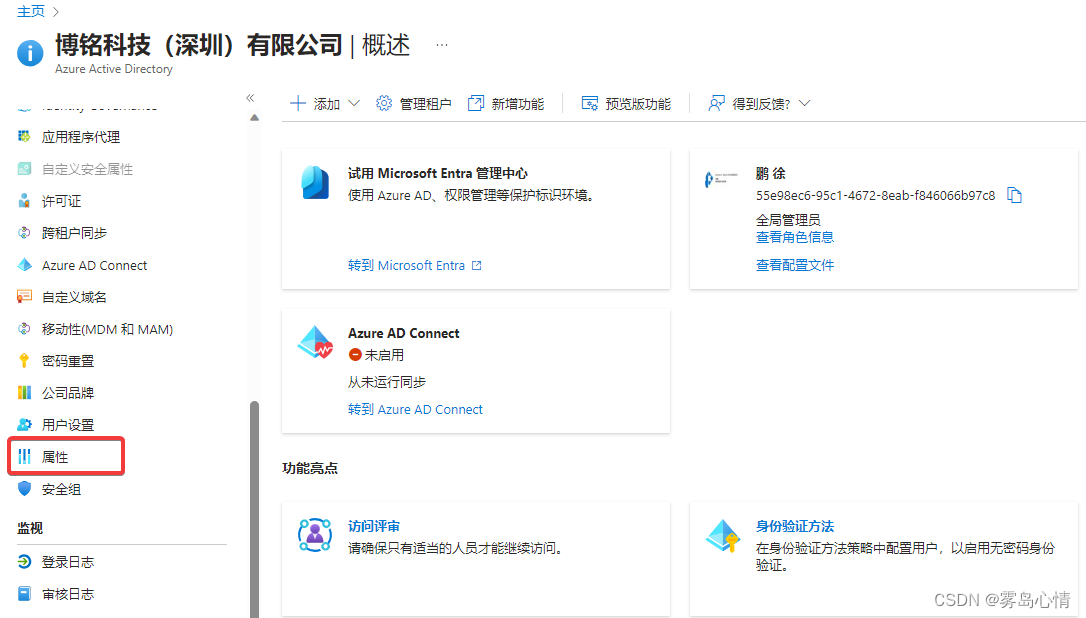The image size is (1086, 618).
Task: Click the plus icon beside 添加
Action: [x=298, y=103]
